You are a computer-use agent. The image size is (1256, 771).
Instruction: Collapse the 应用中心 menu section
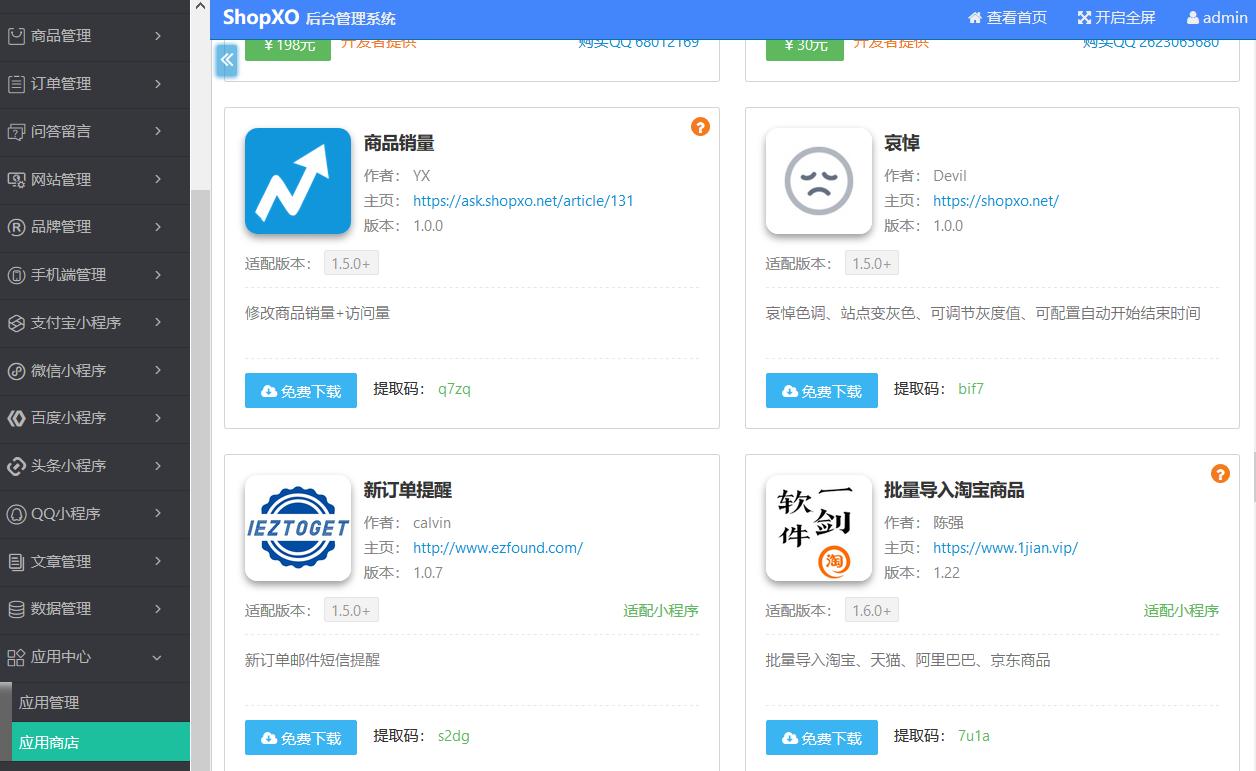pyautogui.click(x=94, y=657)
